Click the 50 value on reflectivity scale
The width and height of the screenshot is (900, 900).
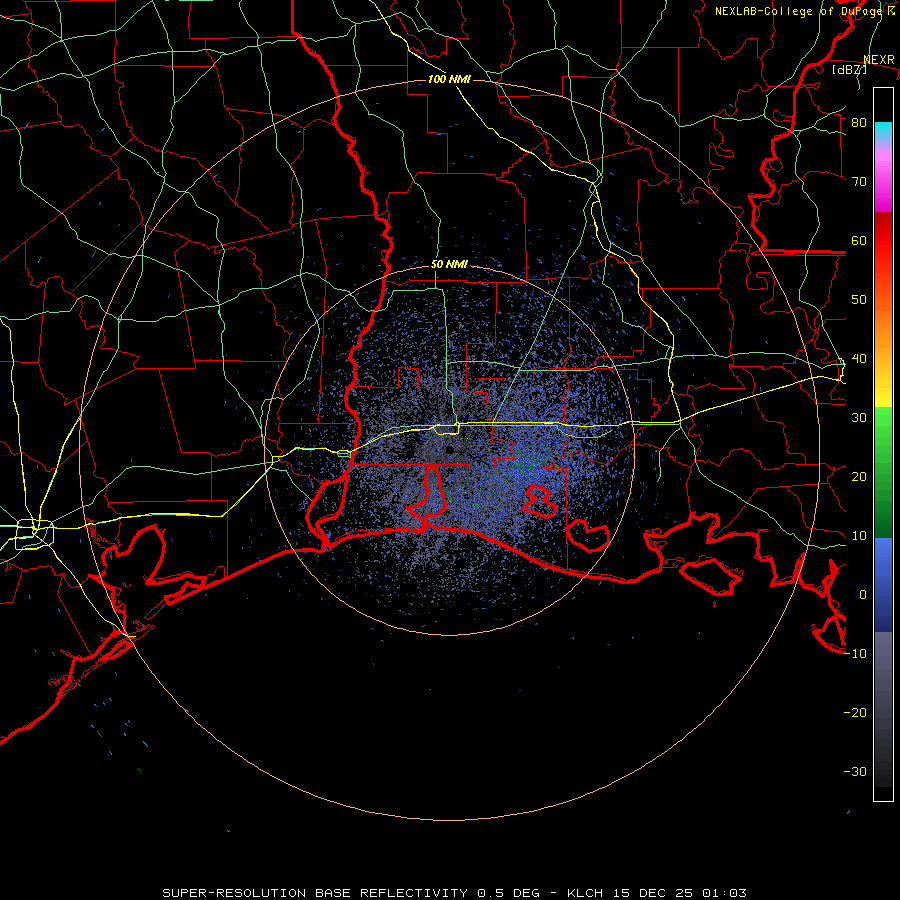(859, 300)
